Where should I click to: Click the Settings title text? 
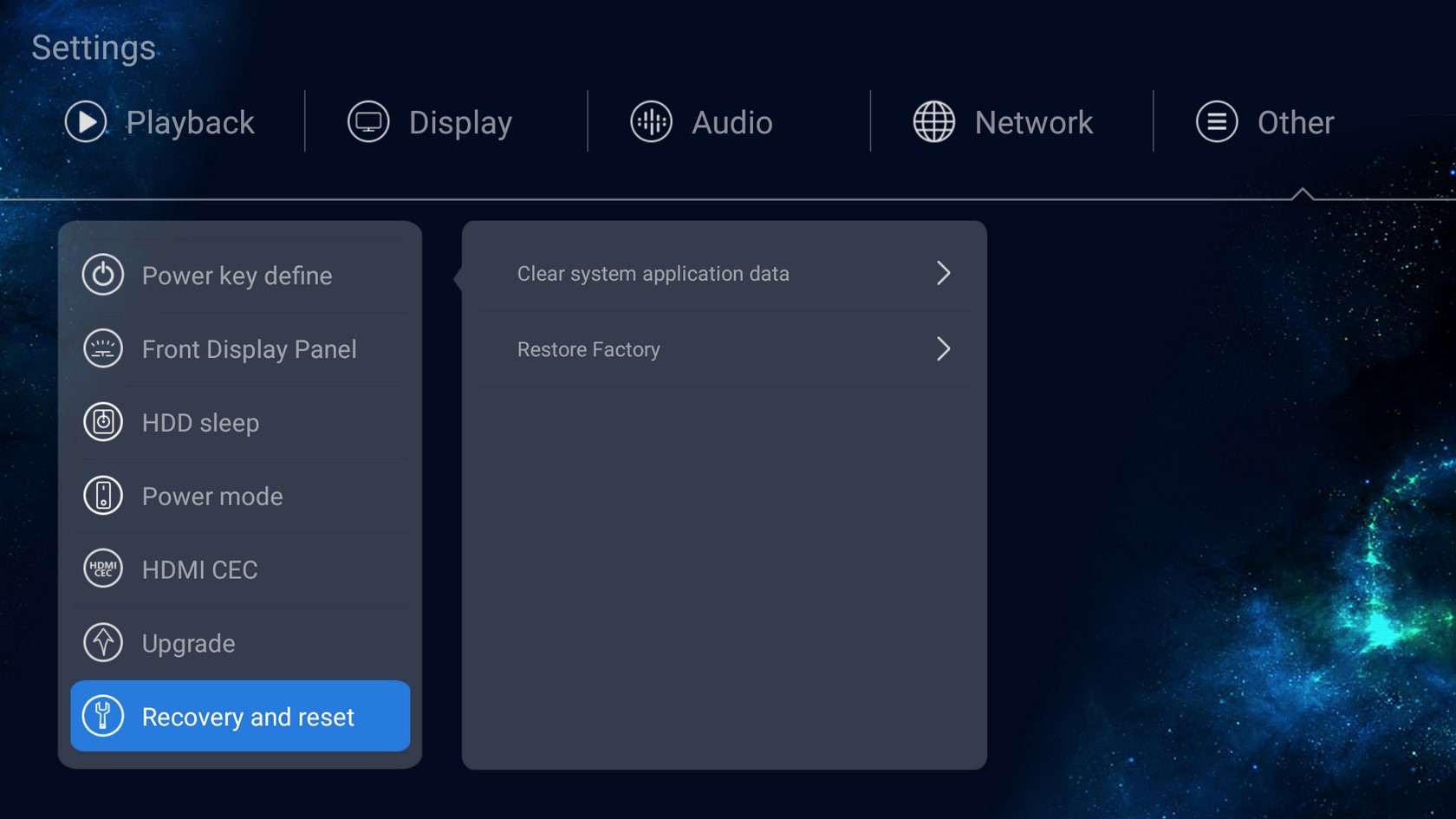click(94, 48)
